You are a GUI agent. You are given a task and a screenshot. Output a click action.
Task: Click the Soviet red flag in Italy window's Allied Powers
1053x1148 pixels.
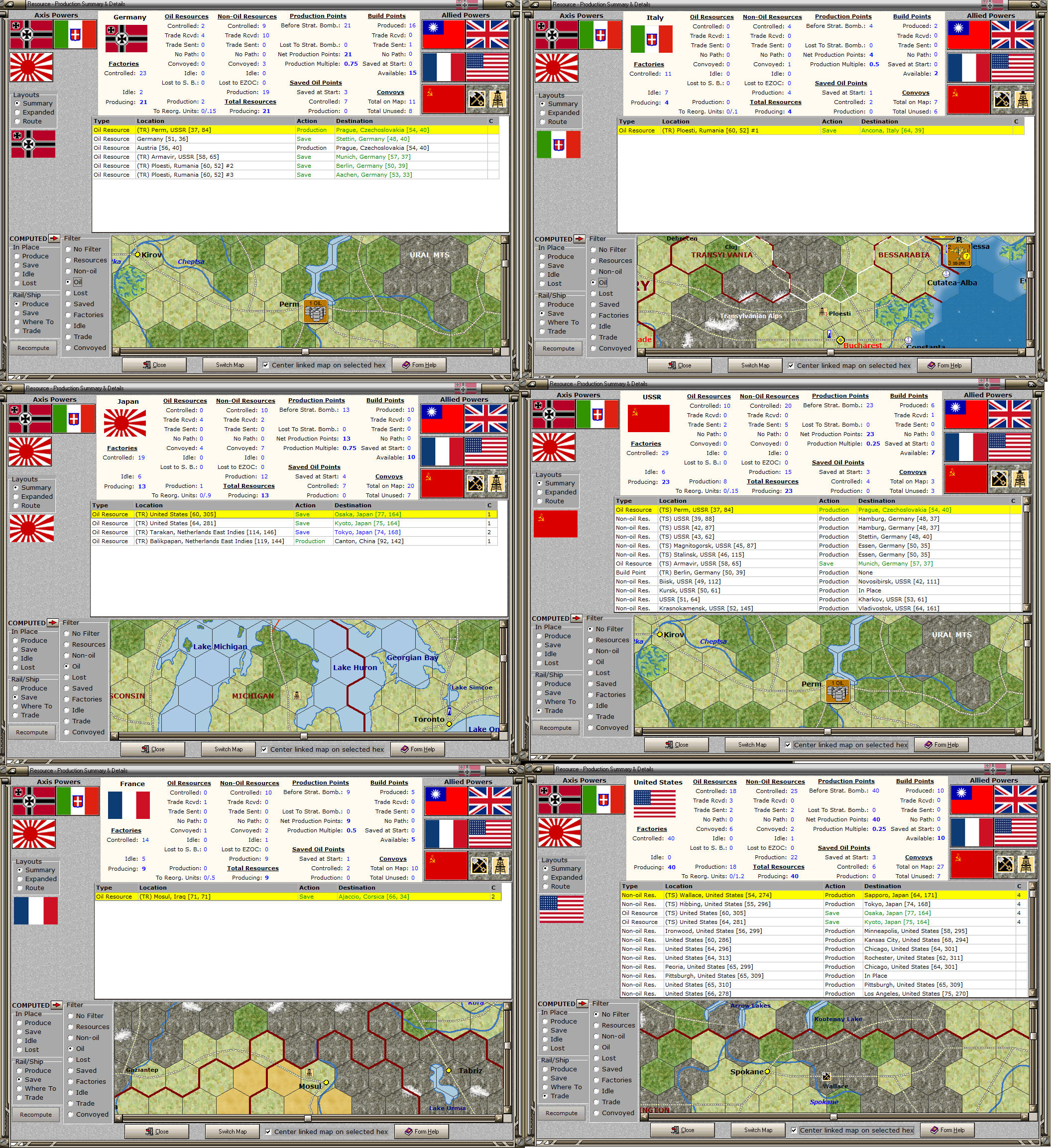(x=969, y=100)
